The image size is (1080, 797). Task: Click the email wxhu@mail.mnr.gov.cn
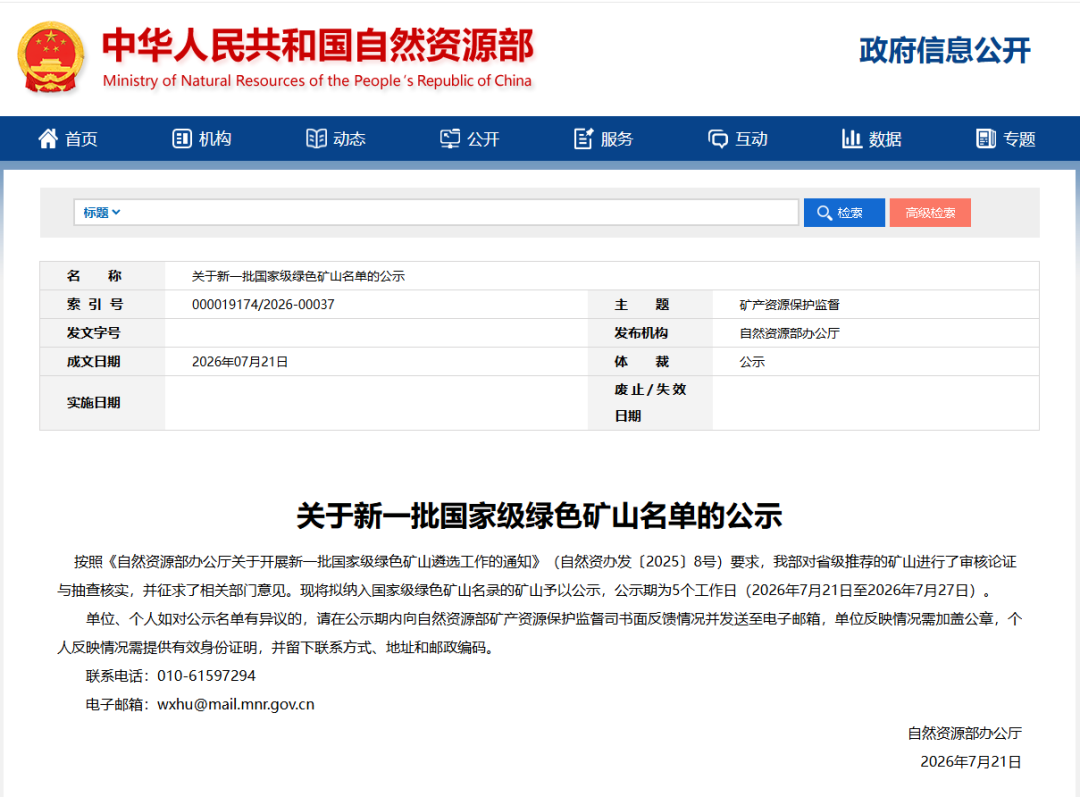(236, 705)
